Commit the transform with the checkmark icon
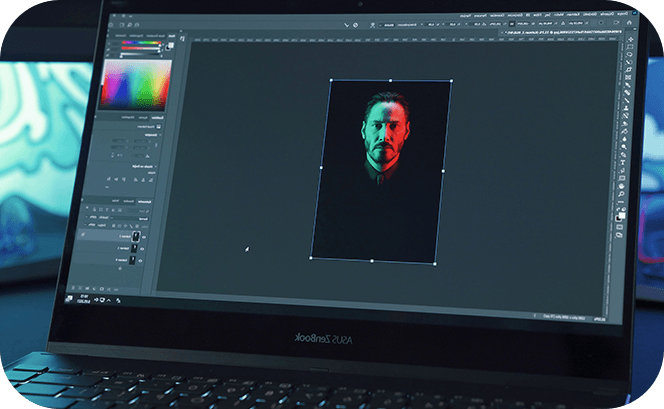 (x=346, y=25)
